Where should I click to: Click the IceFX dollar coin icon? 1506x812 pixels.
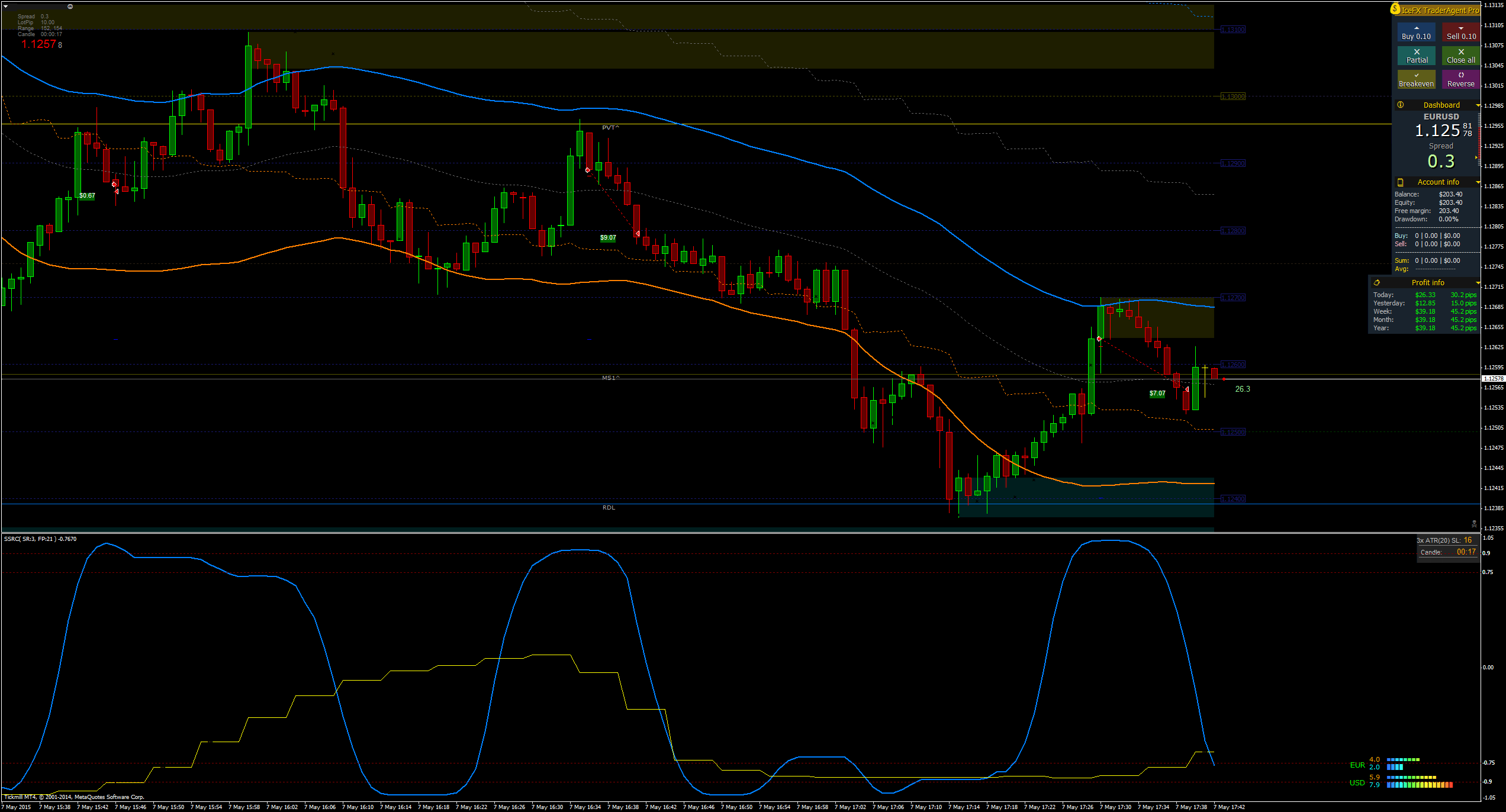1395,9
